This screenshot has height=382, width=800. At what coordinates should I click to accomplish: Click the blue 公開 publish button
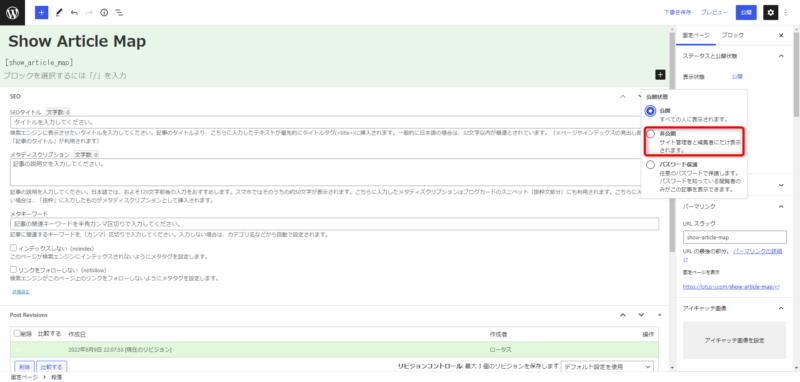pyautogui.click(x=746, y=12)
